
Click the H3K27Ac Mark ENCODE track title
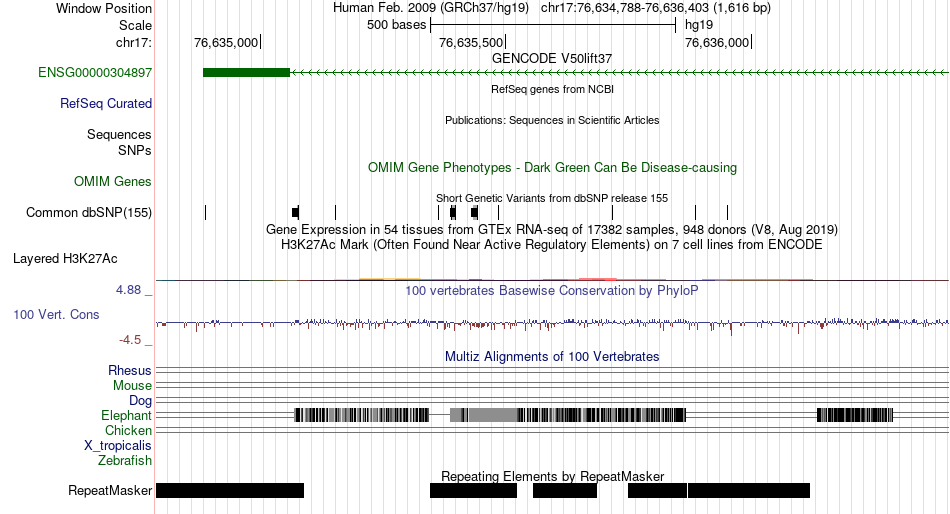coord(552,245)
